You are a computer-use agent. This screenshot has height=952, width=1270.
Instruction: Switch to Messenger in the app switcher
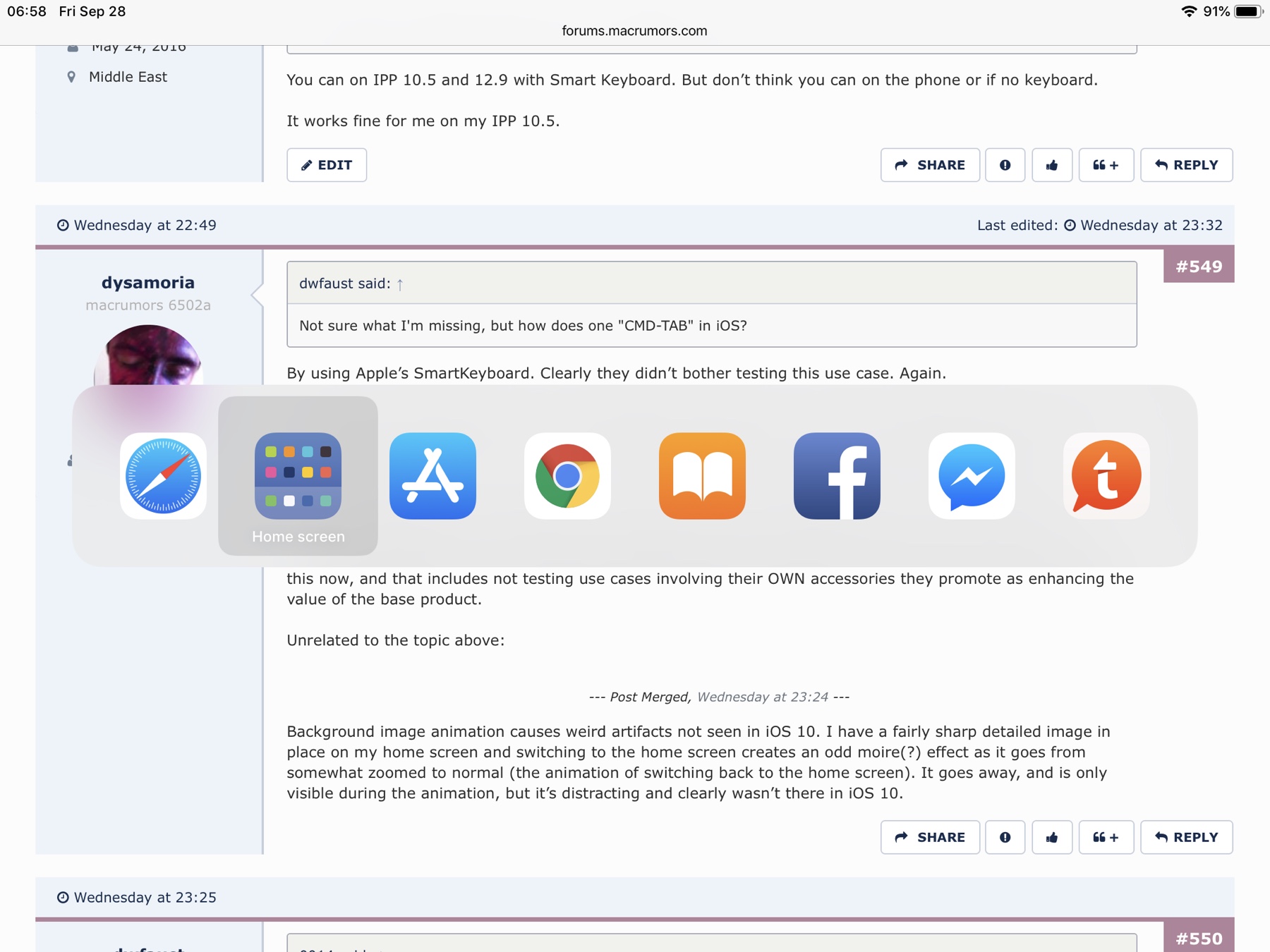(972, 476)
